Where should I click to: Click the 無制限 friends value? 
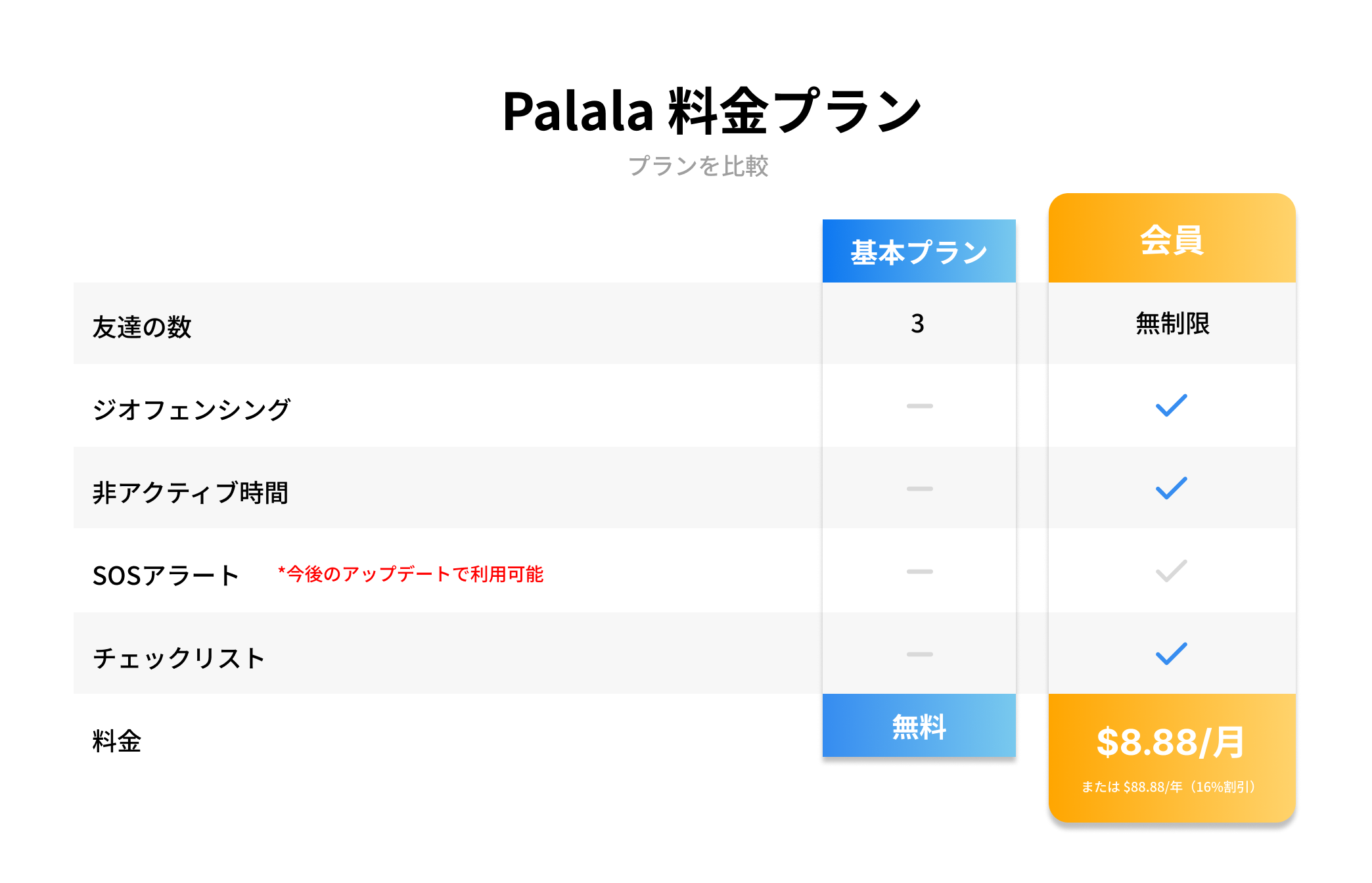coord(1172,323)
